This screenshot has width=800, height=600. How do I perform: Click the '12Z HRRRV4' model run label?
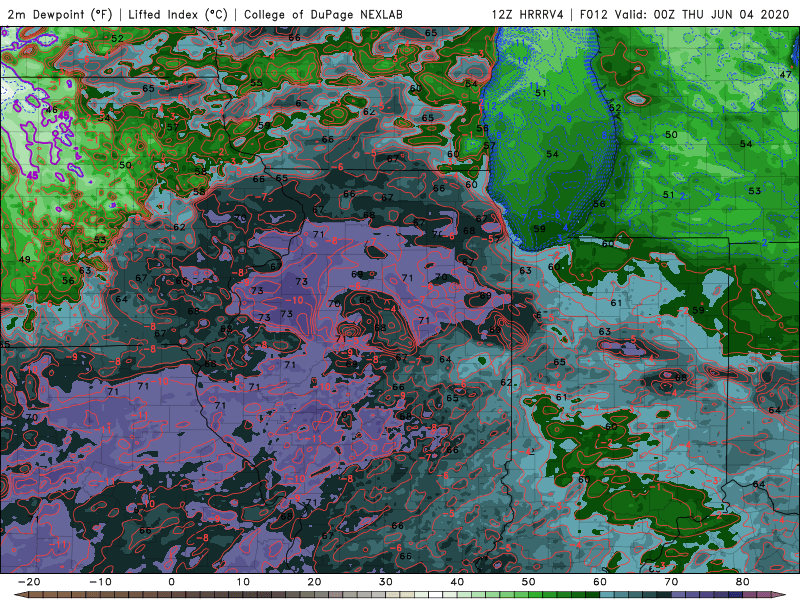tap(528, 15)
